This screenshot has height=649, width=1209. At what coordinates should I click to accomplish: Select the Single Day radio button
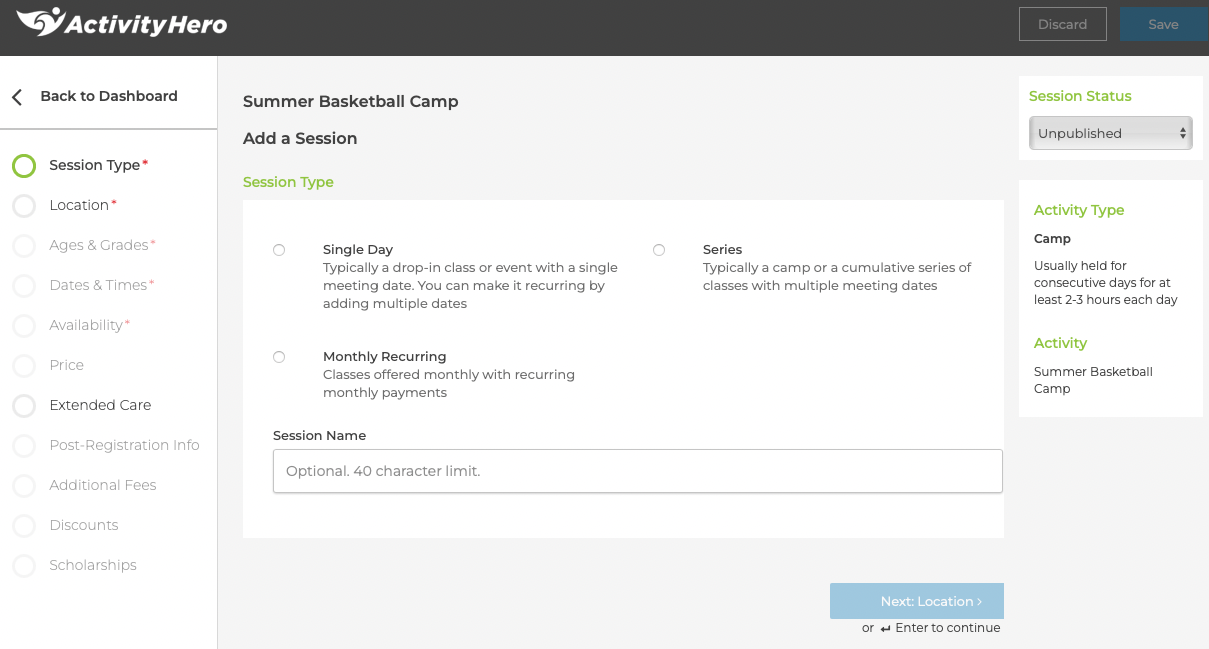coord(279,250)
